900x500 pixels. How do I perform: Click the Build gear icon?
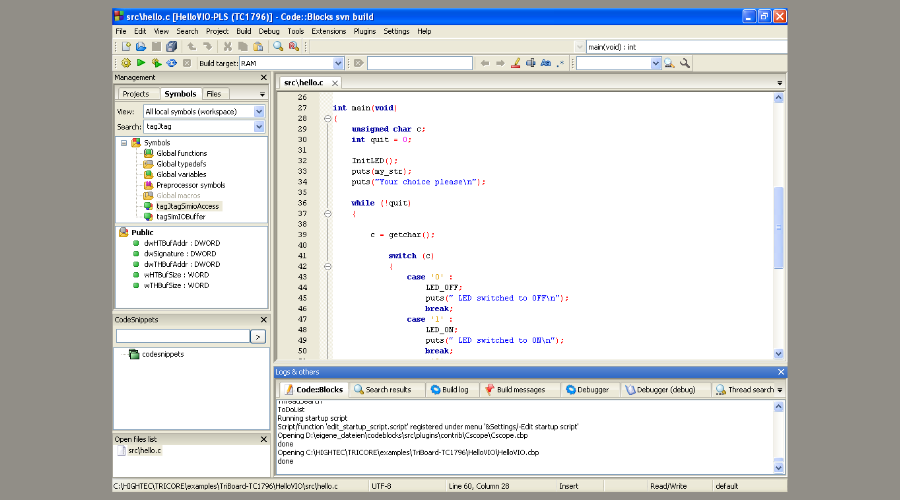tap(126, 63)
